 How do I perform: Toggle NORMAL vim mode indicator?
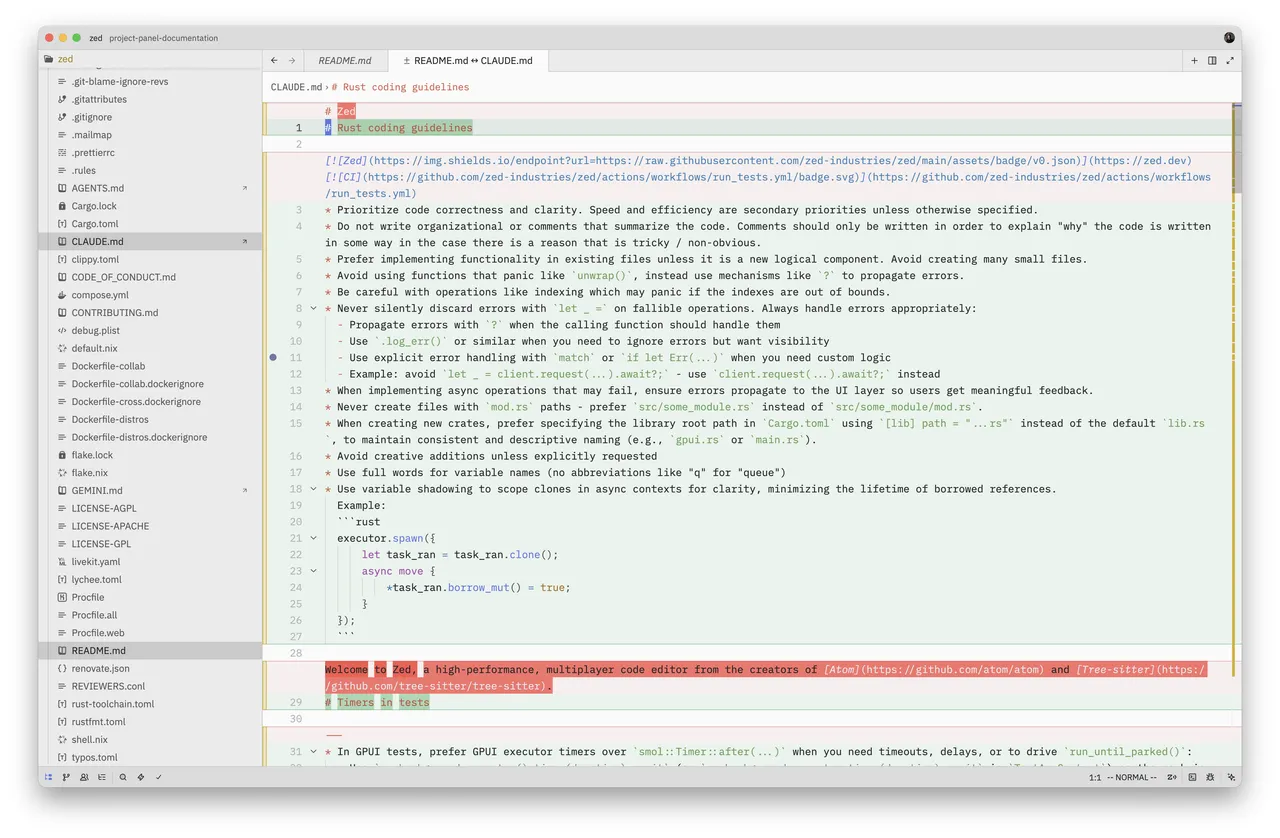click(x=1132, y=777)
